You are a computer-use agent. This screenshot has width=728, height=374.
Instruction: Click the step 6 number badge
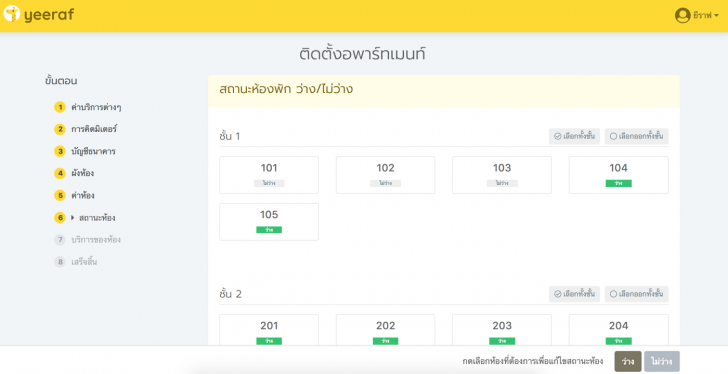(x=60, y=218)
